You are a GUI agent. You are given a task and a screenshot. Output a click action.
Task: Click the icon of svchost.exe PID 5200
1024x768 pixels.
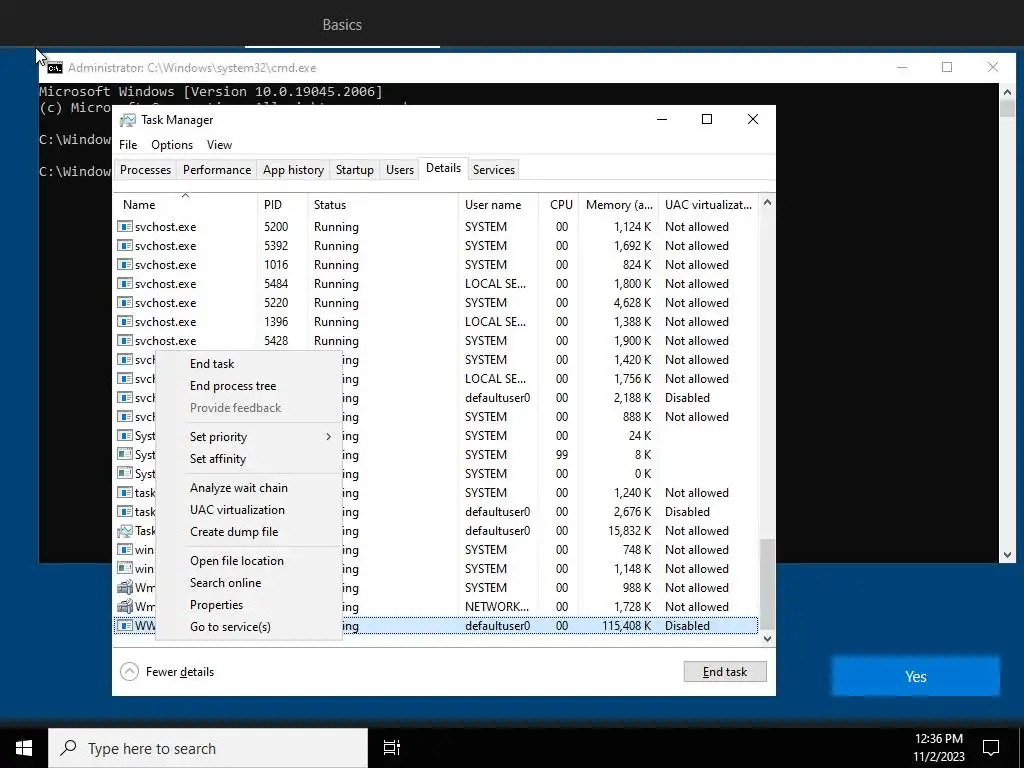click(x=125, y=227)
